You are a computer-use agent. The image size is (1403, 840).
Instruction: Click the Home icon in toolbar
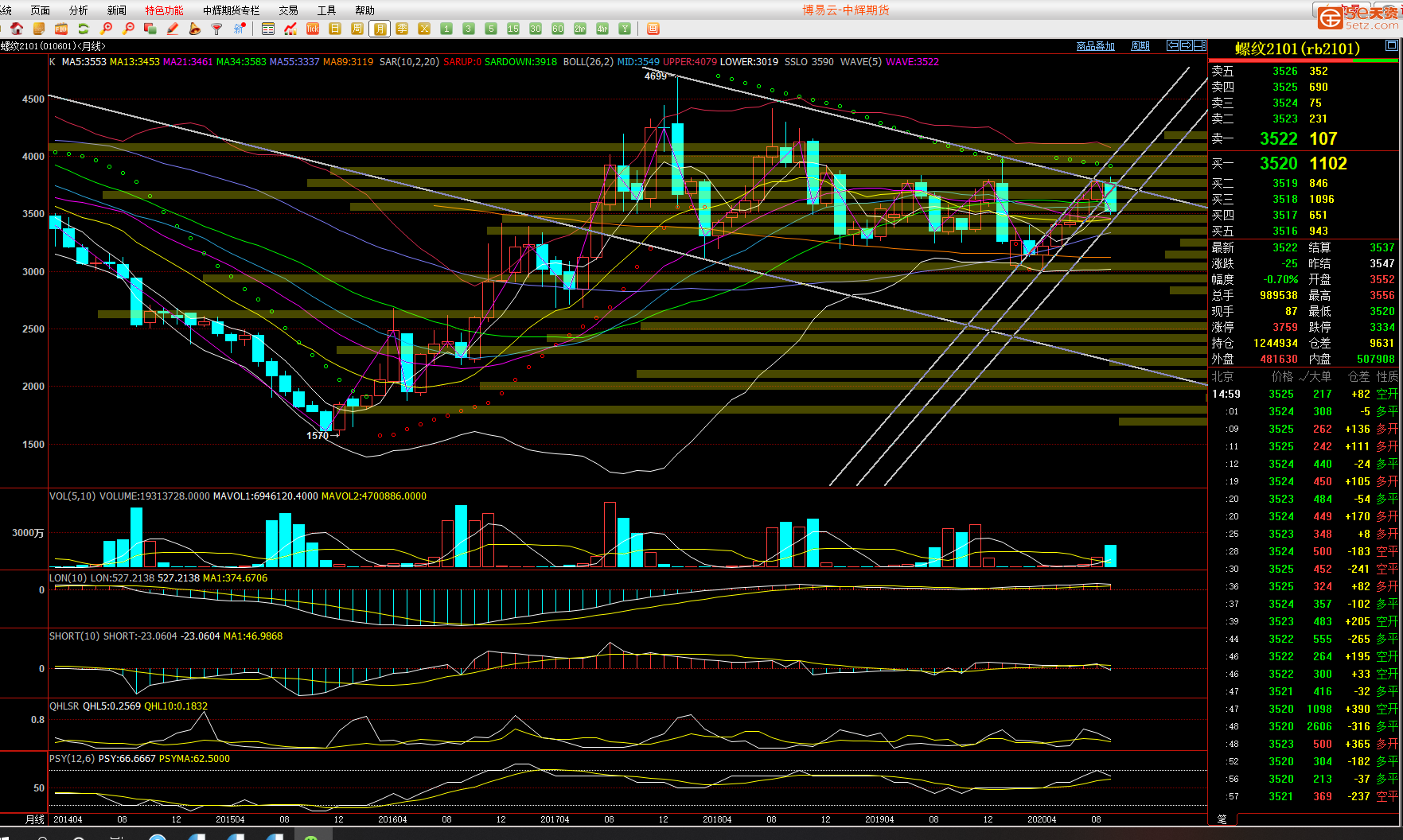click(x=17, y=29)
